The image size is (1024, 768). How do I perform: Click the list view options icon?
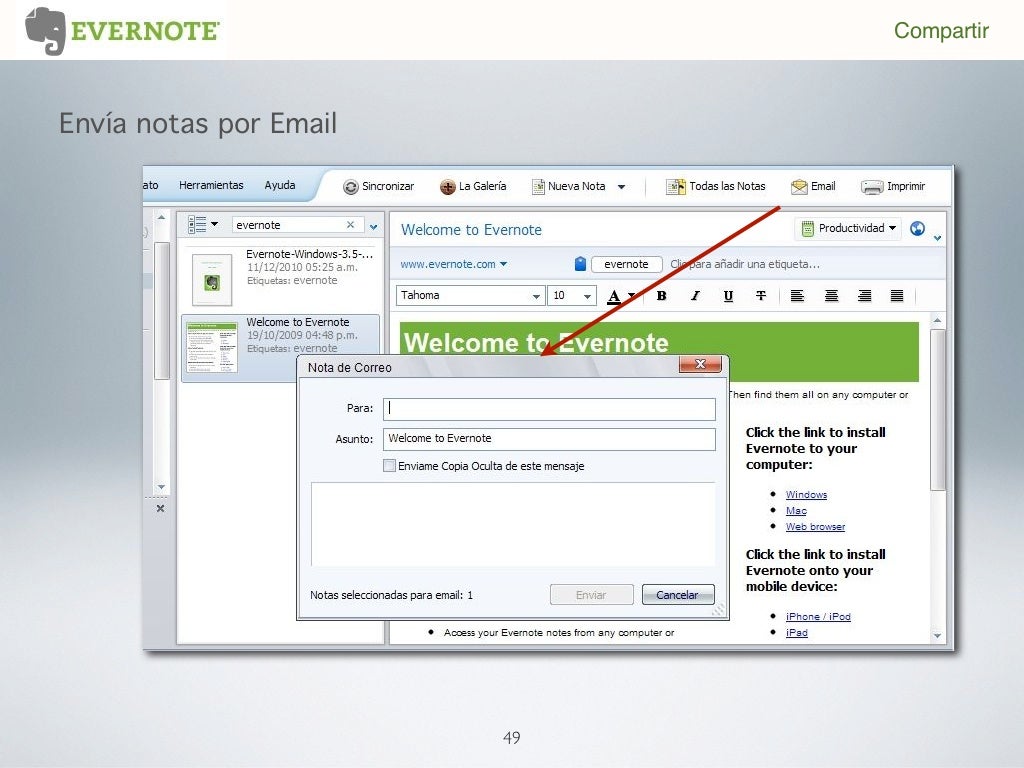(x=197, y=225)
